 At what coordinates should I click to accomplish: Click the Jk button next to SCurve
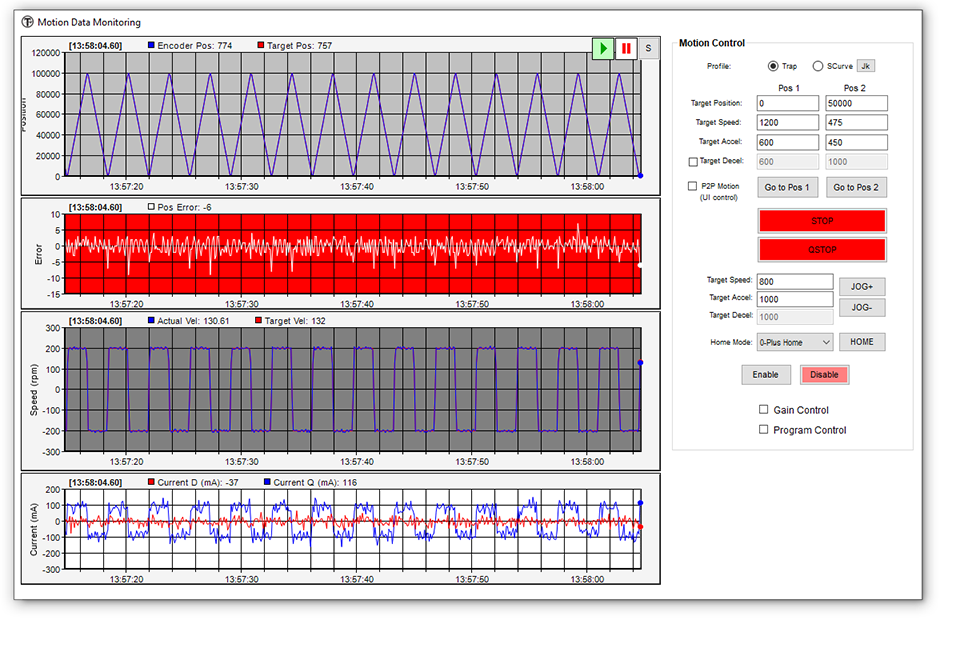866,66
